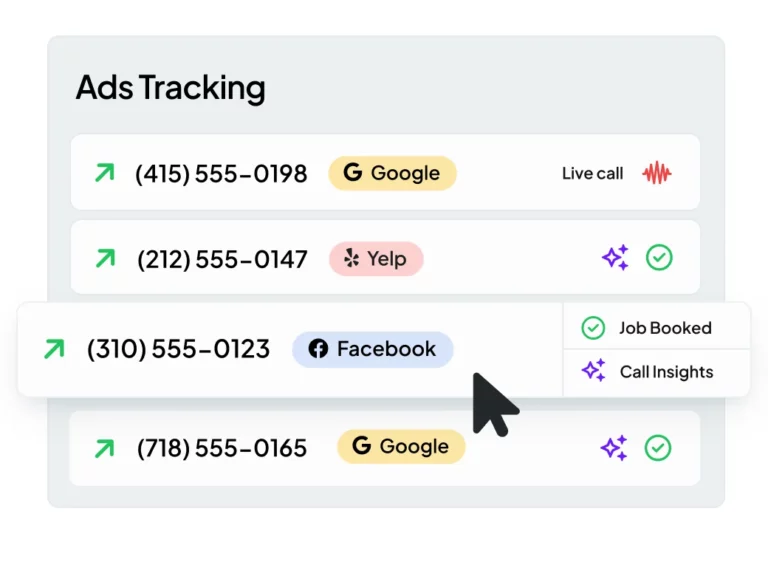Click the green arrow beside (212) 555-0147

104,259
